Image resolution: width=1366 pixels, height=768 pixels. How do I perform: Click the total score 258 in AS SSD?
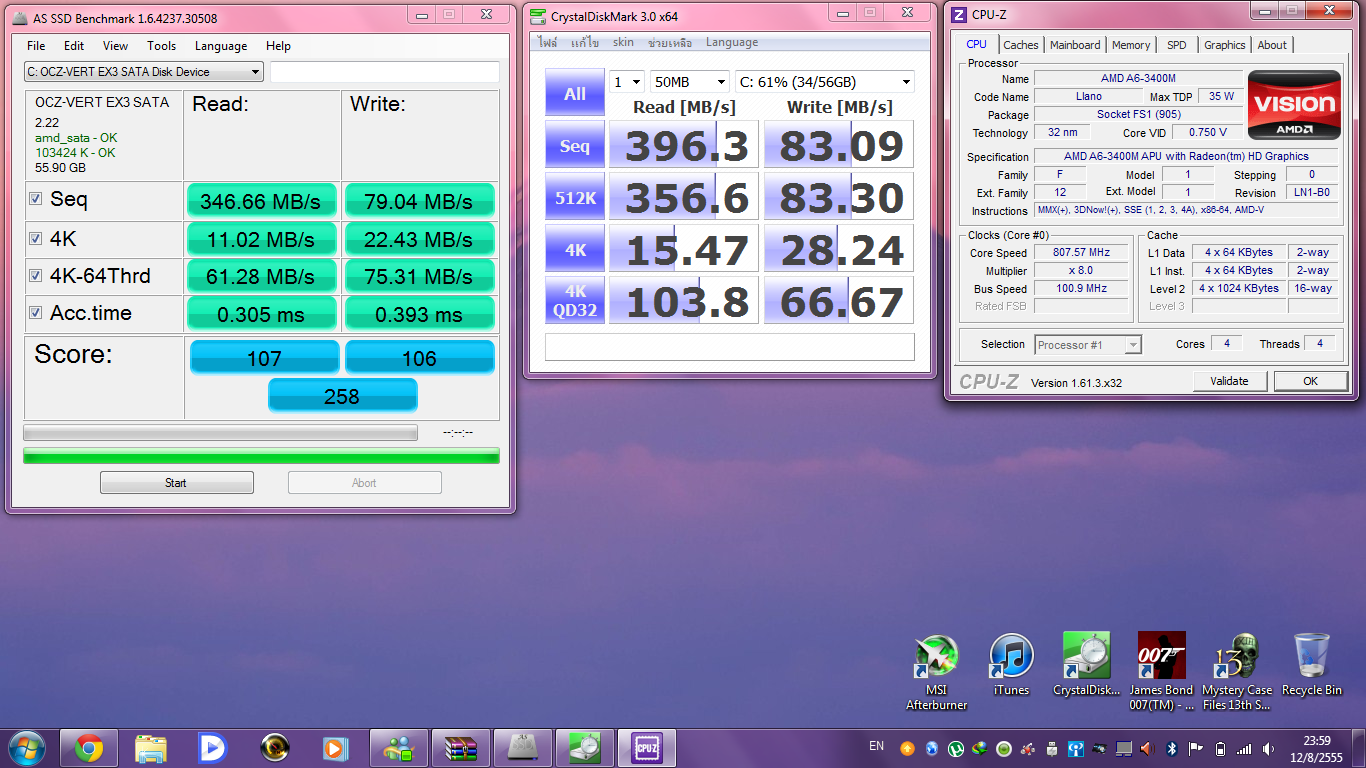point(342,396)
